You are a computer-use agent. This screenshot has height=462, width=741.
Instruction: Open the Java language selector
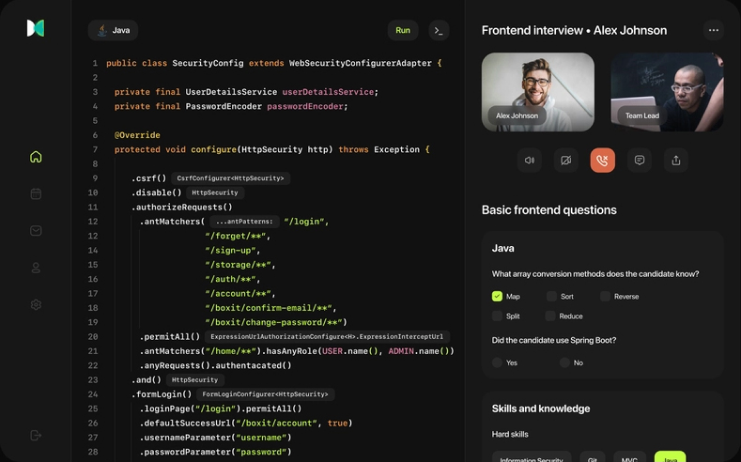click(113, 30)
